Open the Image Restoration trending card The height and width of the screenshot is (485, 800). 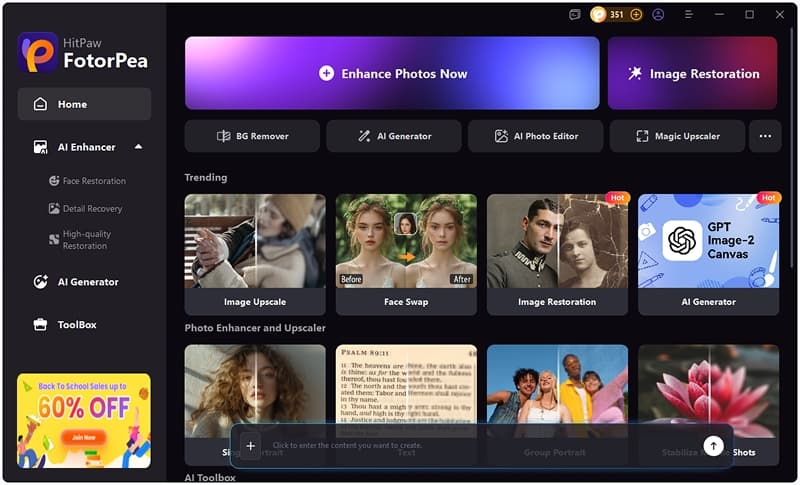[x=557, y=254]
